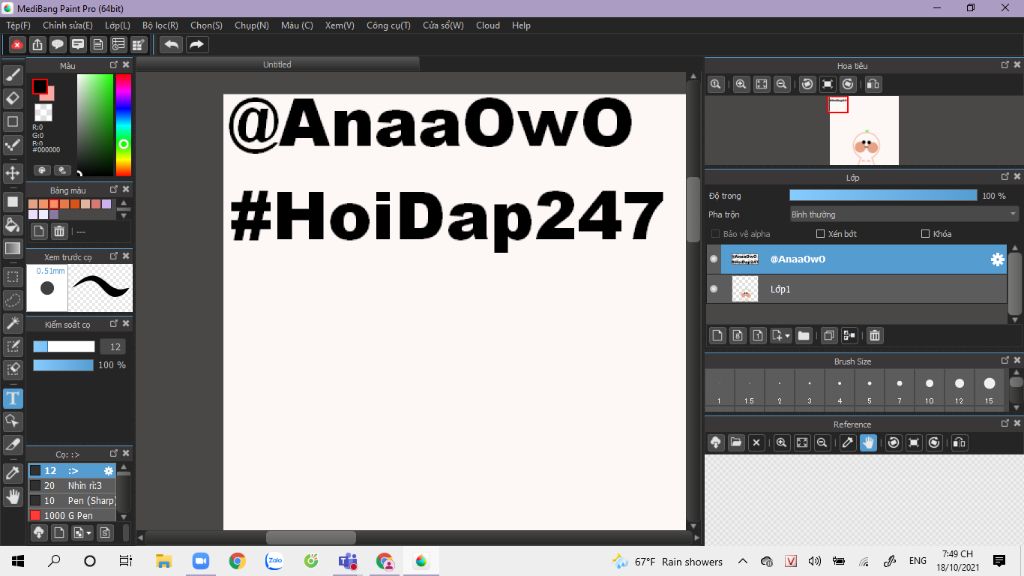Select the 12 :> brush entry

click(x=72, y=470)
